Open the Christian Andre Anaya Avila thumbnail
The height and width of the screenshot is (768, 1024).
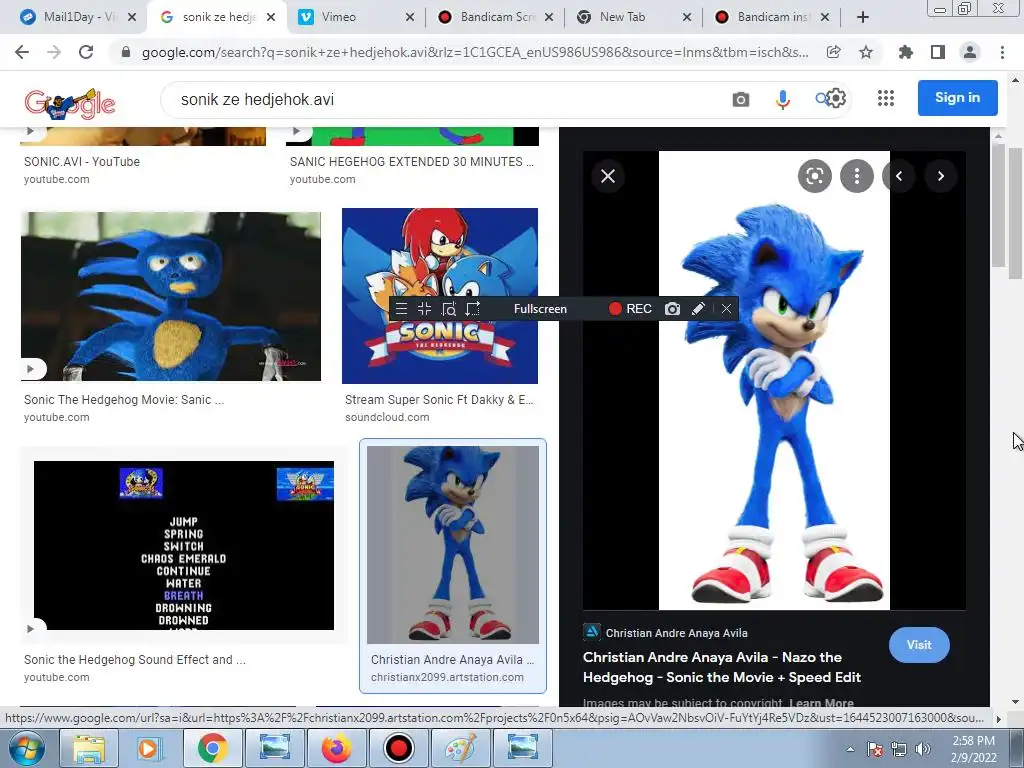click(x=453, y=545)
